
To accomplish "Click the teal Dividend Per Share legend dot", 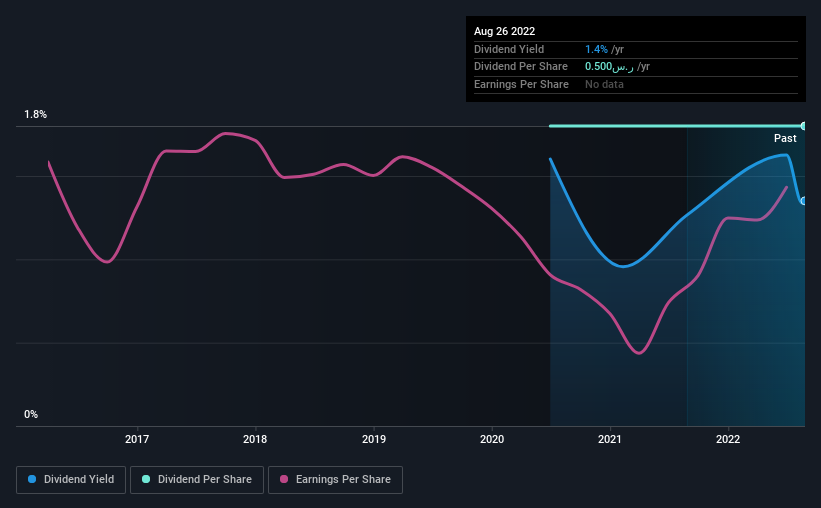I will (146, 479).
